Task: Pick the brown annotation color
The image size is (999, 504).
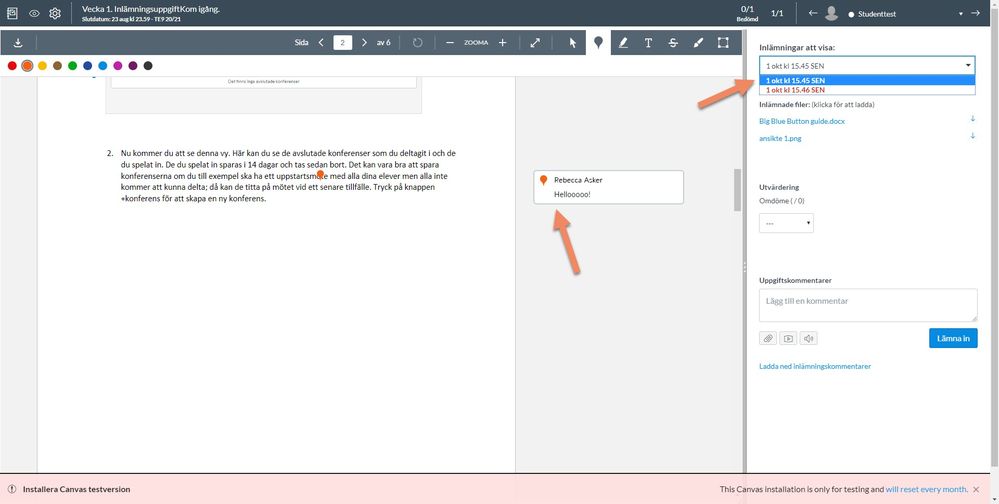Action: pyautogui.click(x=57, y=66)
